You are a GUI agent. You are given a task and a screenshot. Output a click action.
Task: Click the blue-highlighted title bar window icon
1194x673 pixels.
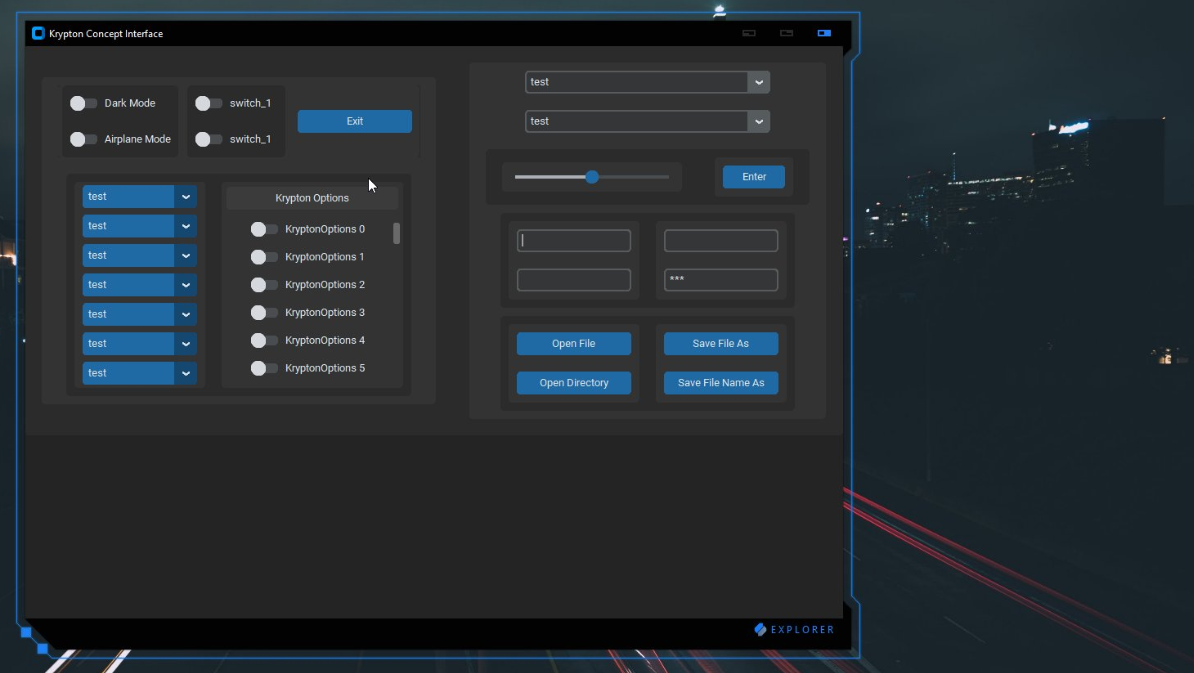pos(824,33)
